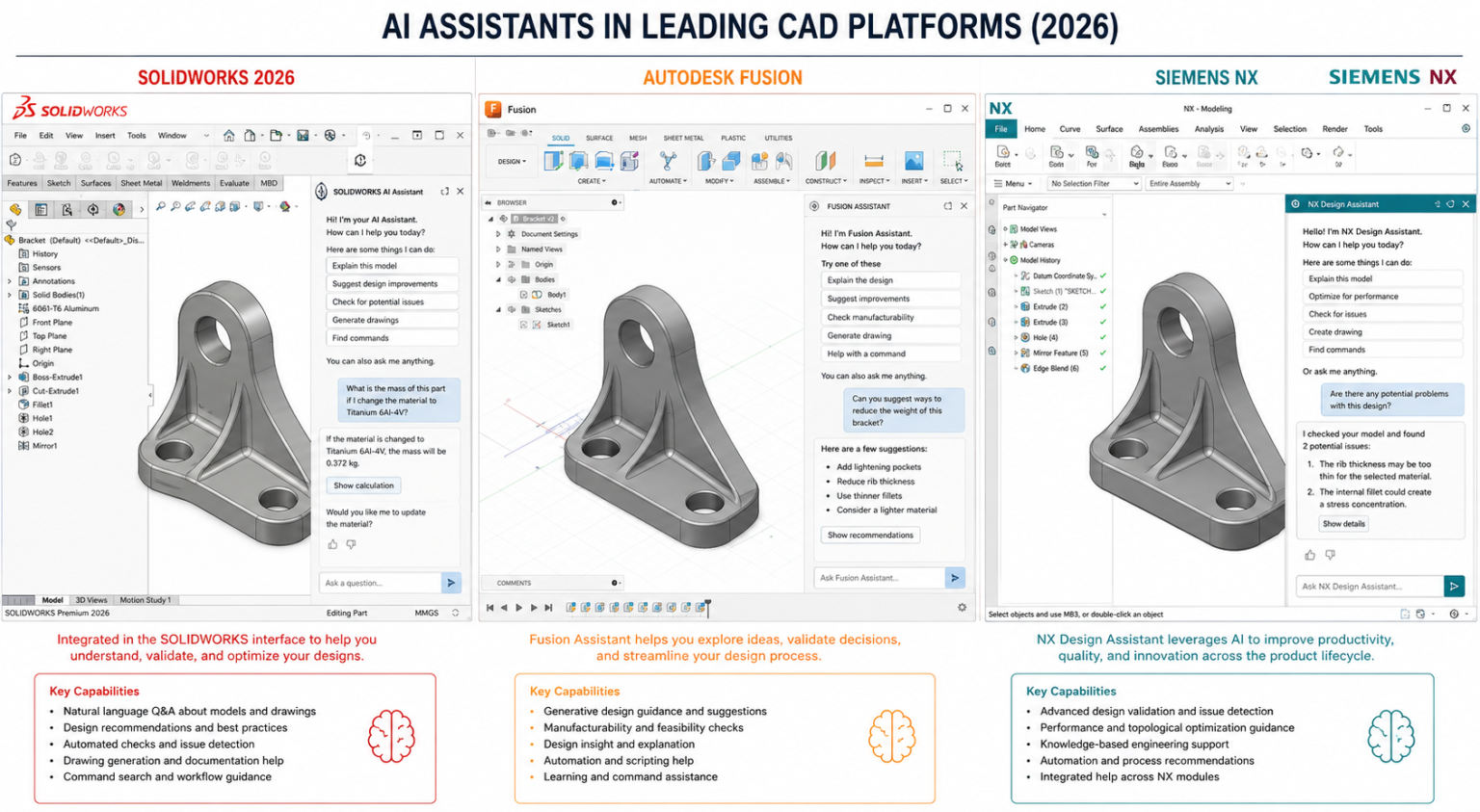1480x812 pixels.
Task: Send the question in SOLIDWORKS AI Assistant
Action: tap(451, 583)
